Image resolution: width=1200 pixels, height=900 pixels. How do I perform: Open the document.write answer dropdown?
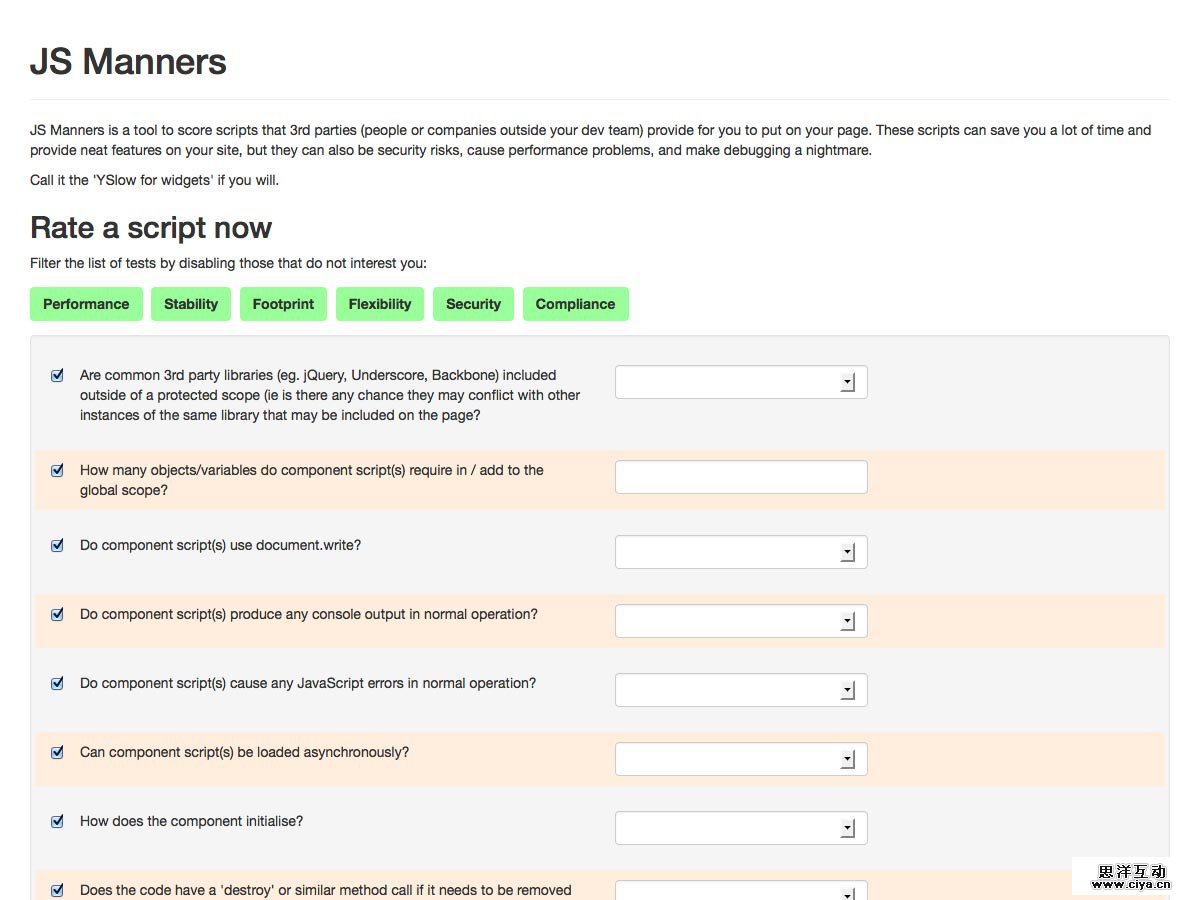click(x=741, y=552)
